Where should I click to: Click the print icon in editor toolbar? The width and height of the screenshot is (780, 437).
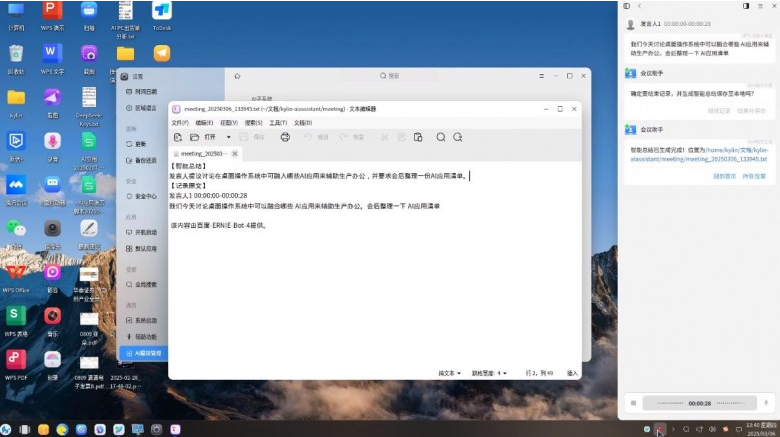pos(285,137)
